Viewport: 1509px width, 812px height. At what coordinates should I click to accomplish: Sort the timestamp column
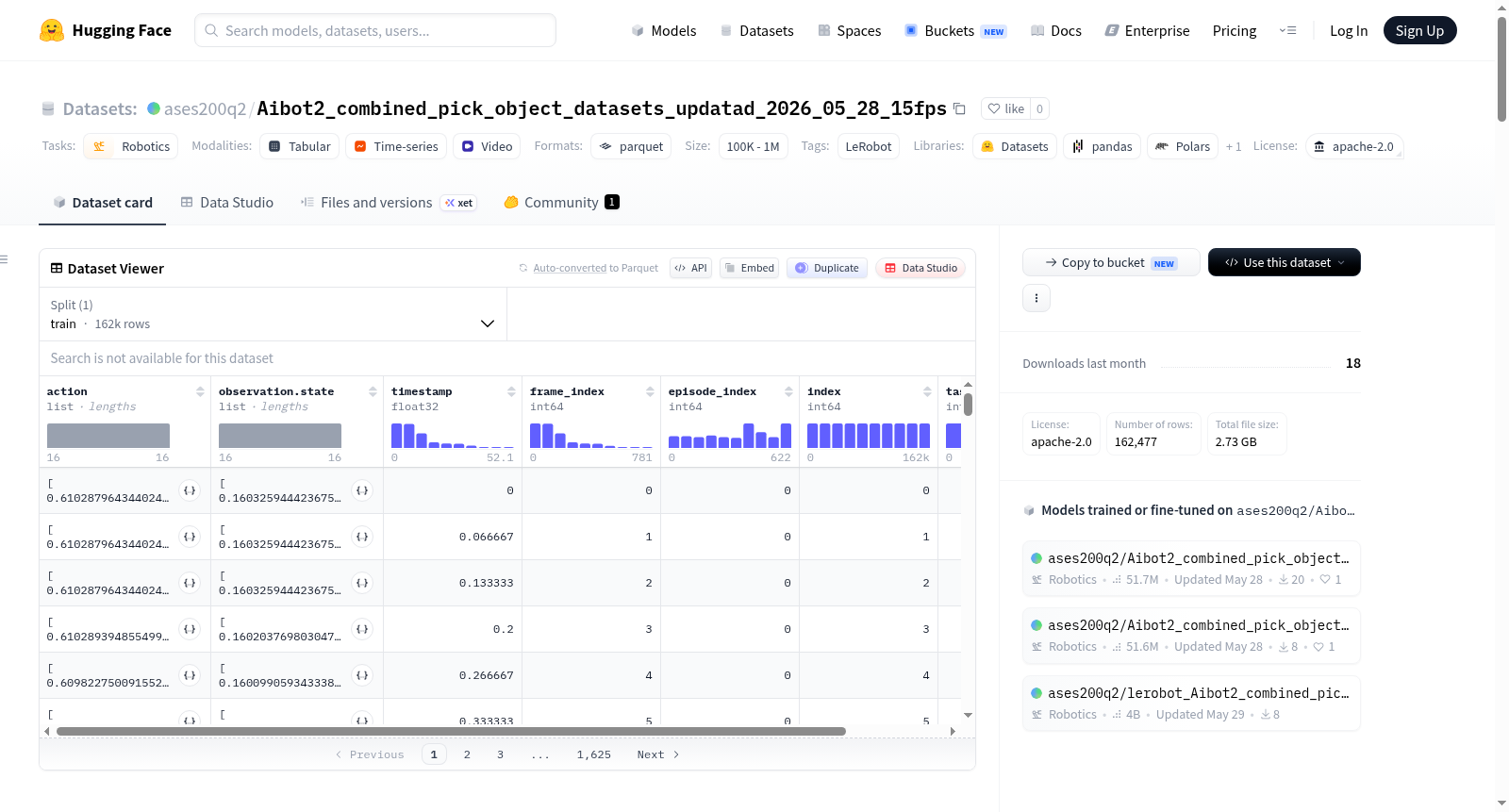tap(511, 391)
